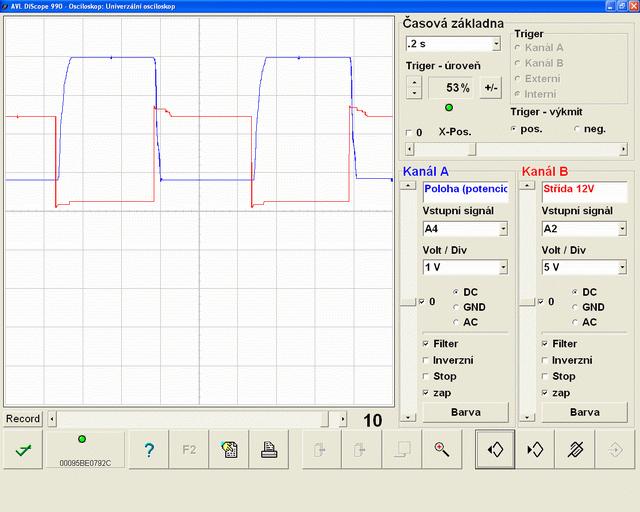640x512 pixels.
Task: Choose AC coupling for Kanál A
Action: tap(457, 322)
